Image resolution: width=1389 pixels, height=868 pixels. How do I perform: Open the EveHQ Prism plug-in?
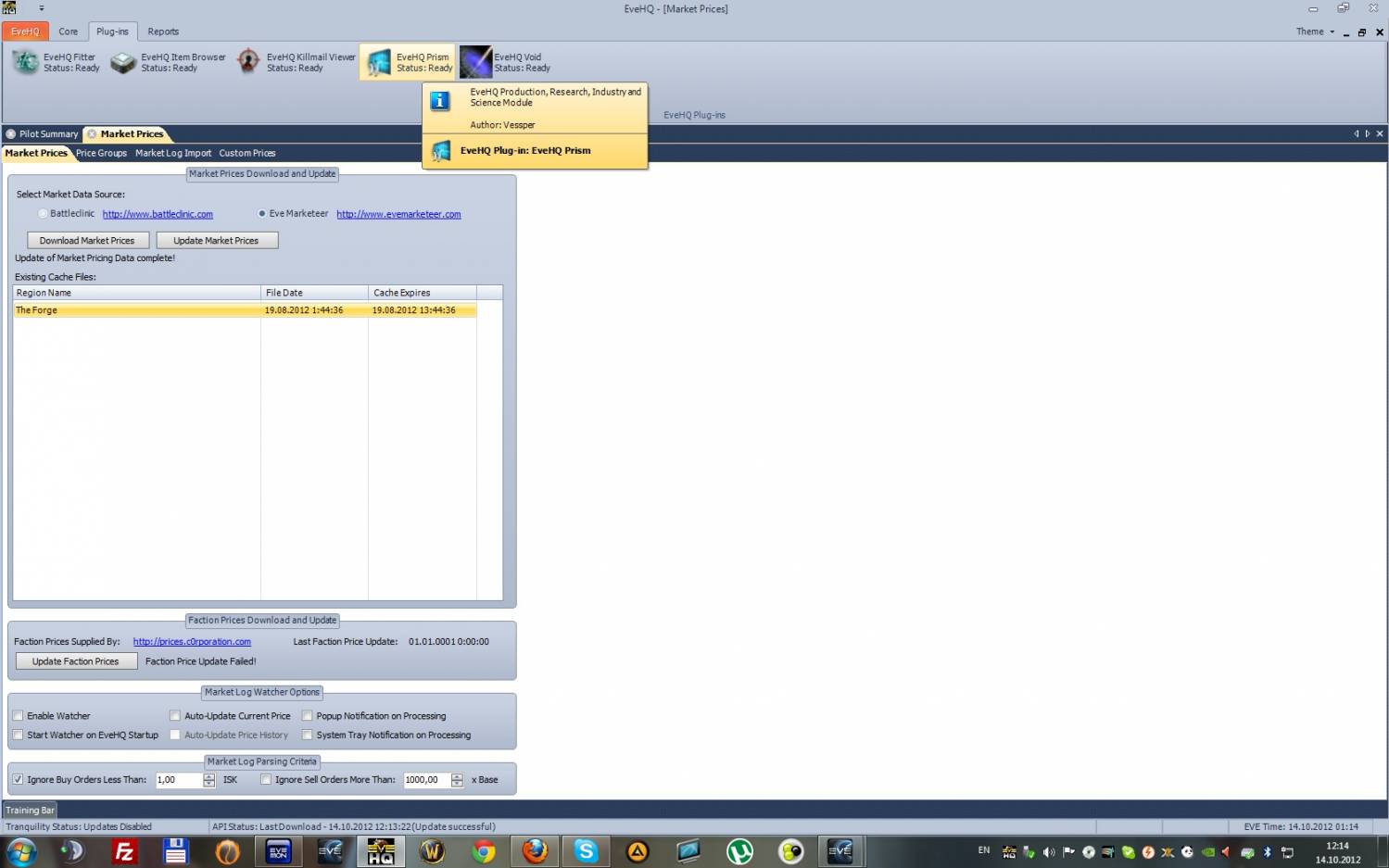tap(408, 62)
